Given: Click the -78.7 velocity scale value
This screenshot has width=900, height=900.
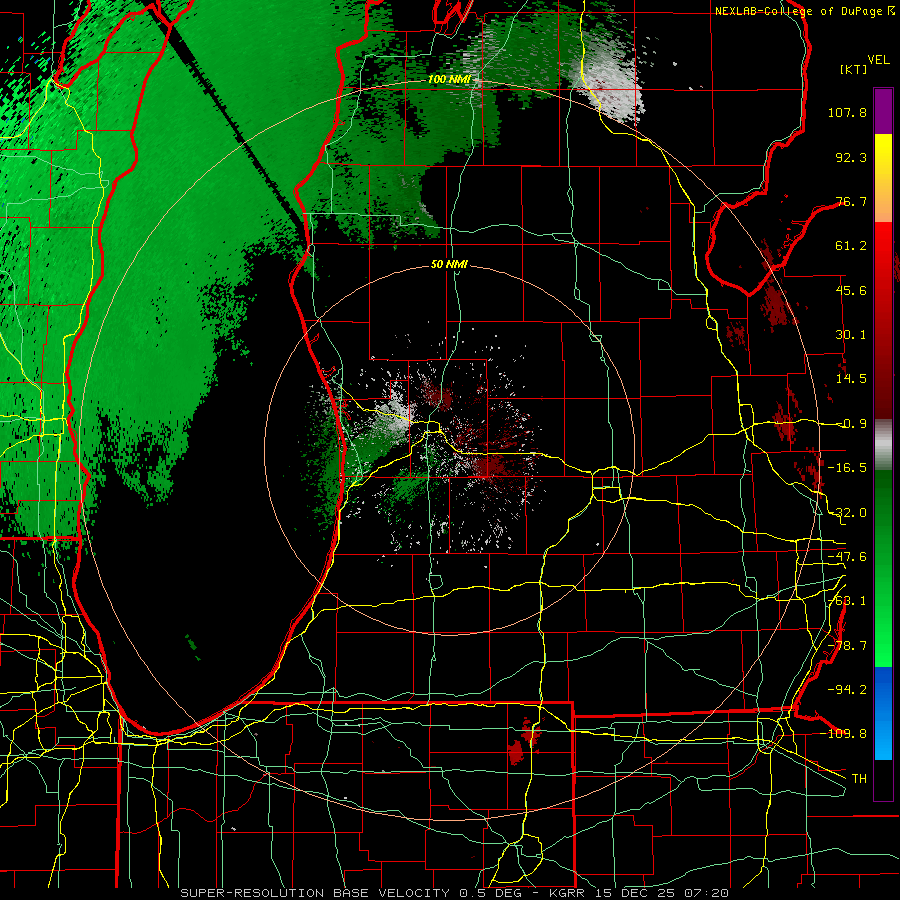Looking at the screenshot, I should click(x=847, y=646).
